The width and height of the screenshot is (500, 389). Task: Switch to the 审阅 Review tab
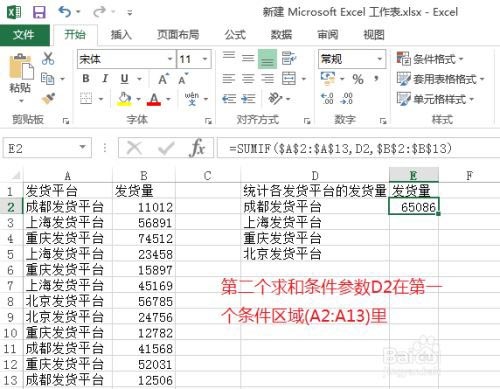click(328, 35)
